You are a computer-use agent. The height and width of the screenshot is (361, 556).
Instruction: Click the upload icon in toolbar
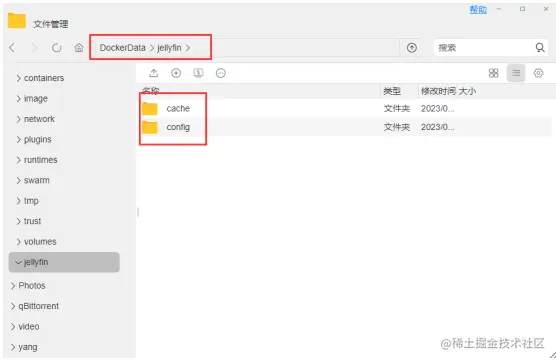click(x=154, y=73)
